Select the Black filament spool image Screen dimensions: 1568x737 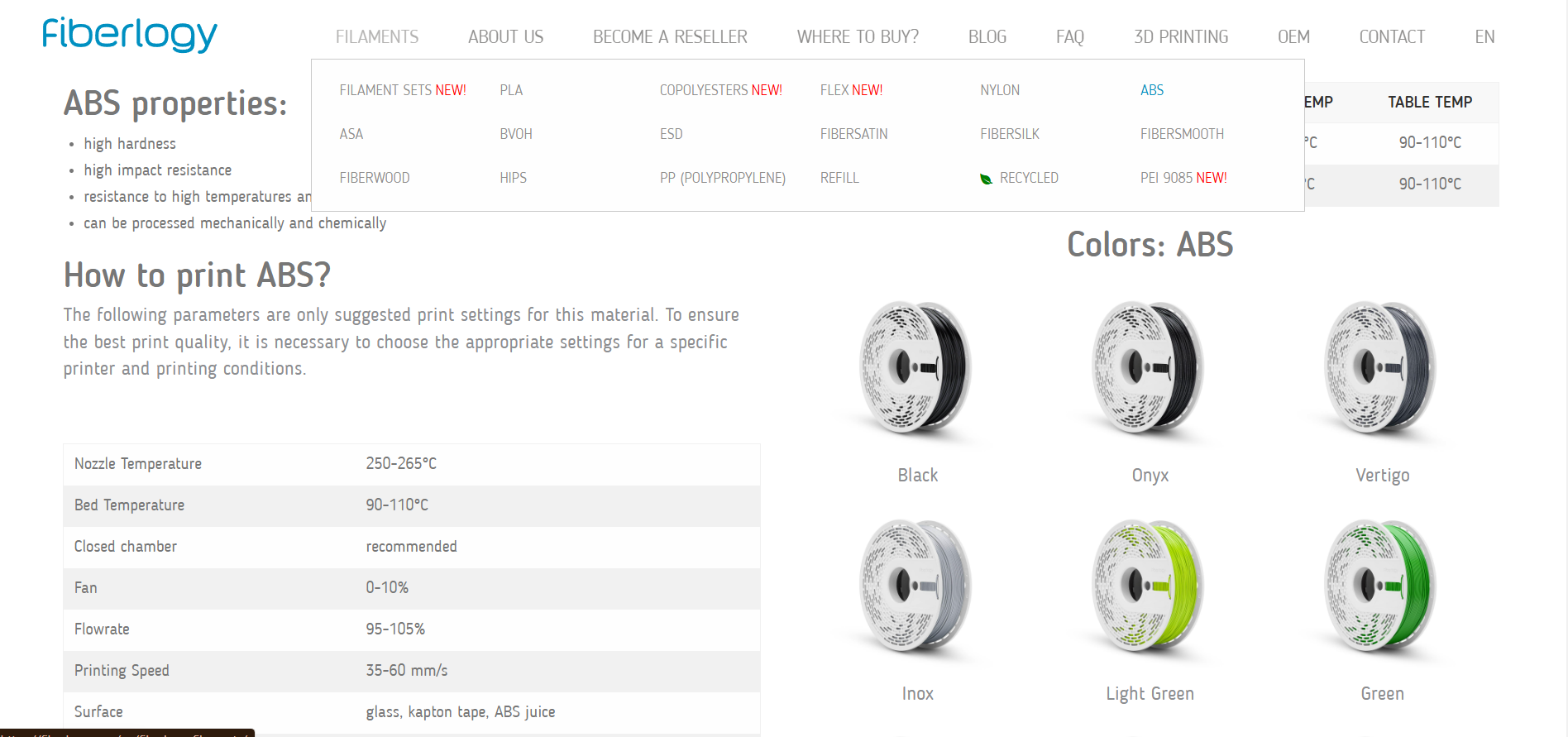pyautogui.click(x=917, y=368)
